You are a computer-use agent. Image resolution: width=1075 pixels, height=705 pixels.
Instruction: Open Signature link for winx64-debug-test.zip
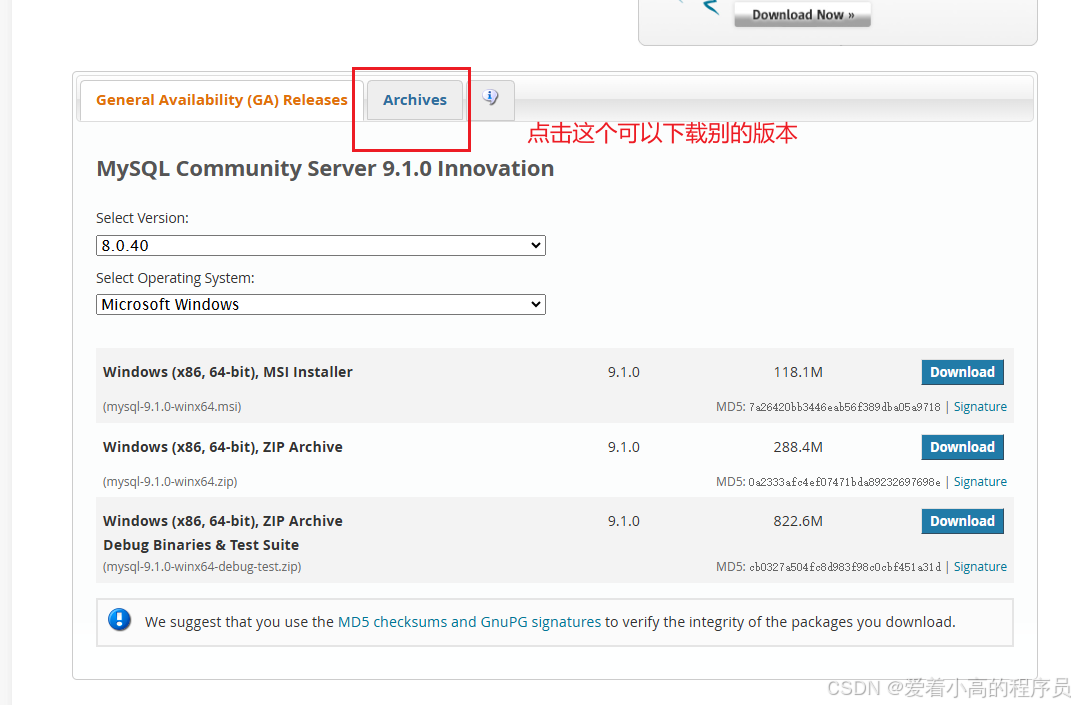tap(980, 566)
